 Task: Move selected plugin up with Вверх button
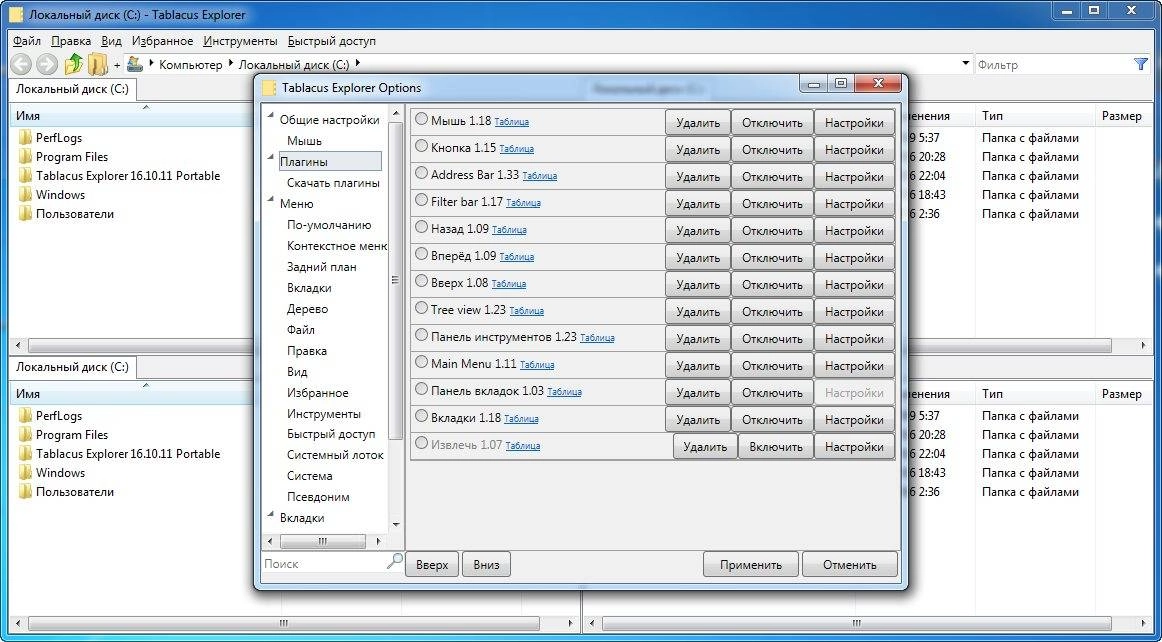(x=432, y=565)
